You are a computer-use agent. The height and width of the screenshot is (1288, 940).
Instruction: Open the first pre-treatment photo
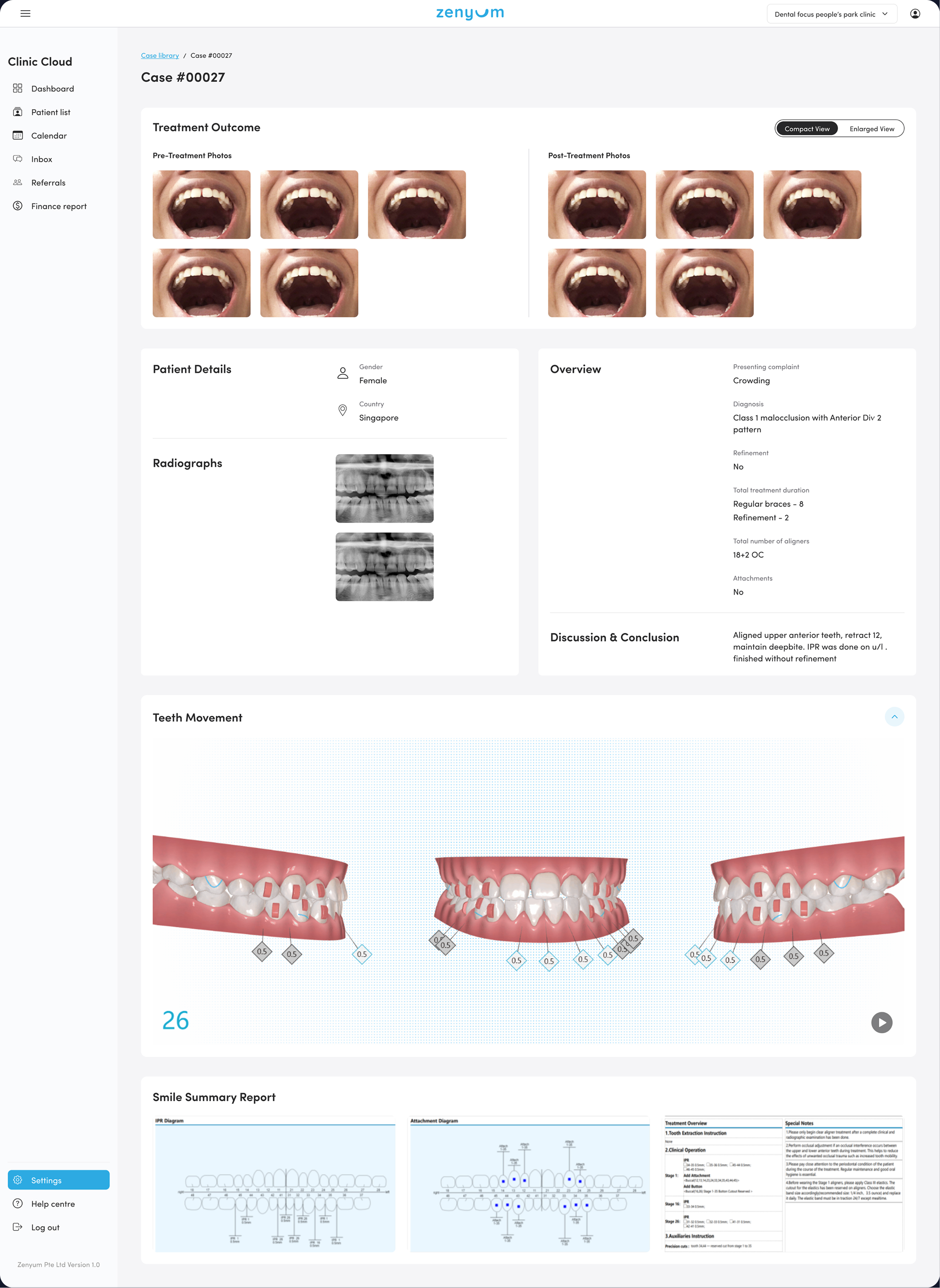(x=201, y=204)
